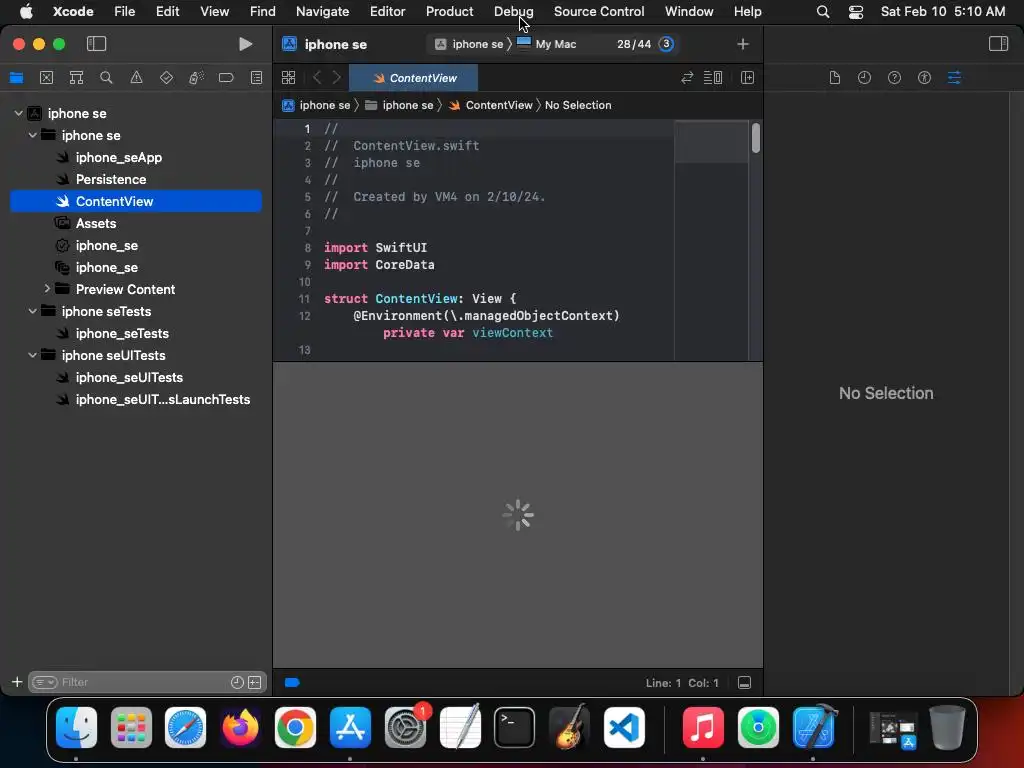Open the Issue navigator warning icon
Screen dimensions: 1024x768
[136, 78]
